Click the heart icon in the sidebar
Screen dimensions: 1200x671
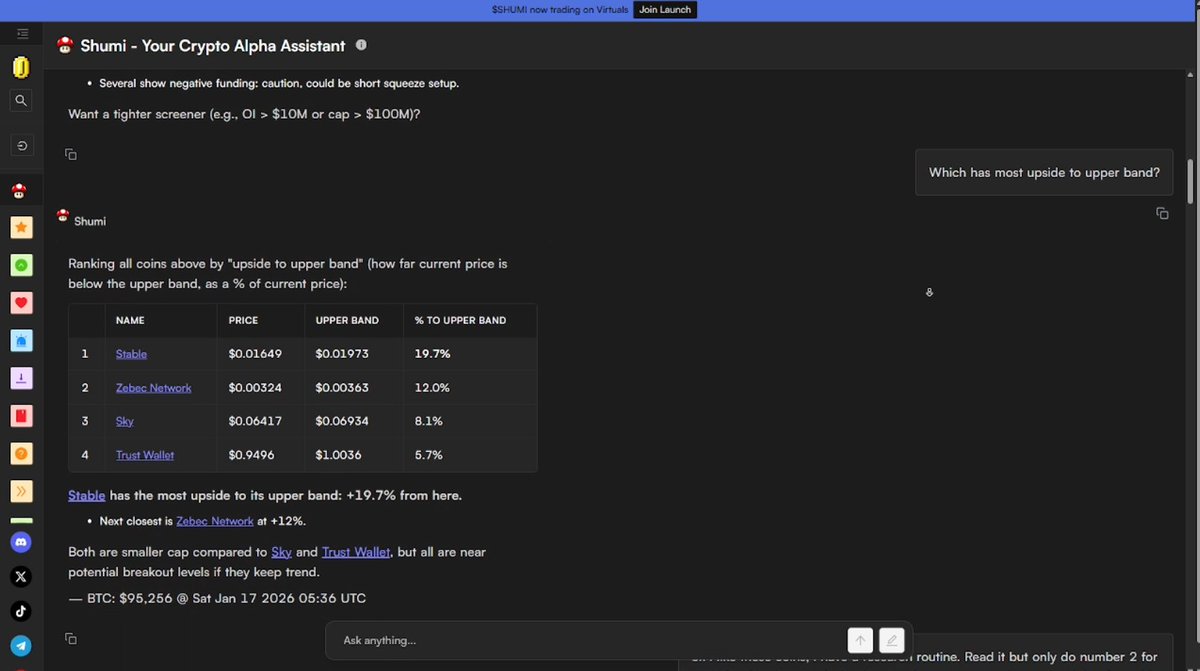click(21, 302)
